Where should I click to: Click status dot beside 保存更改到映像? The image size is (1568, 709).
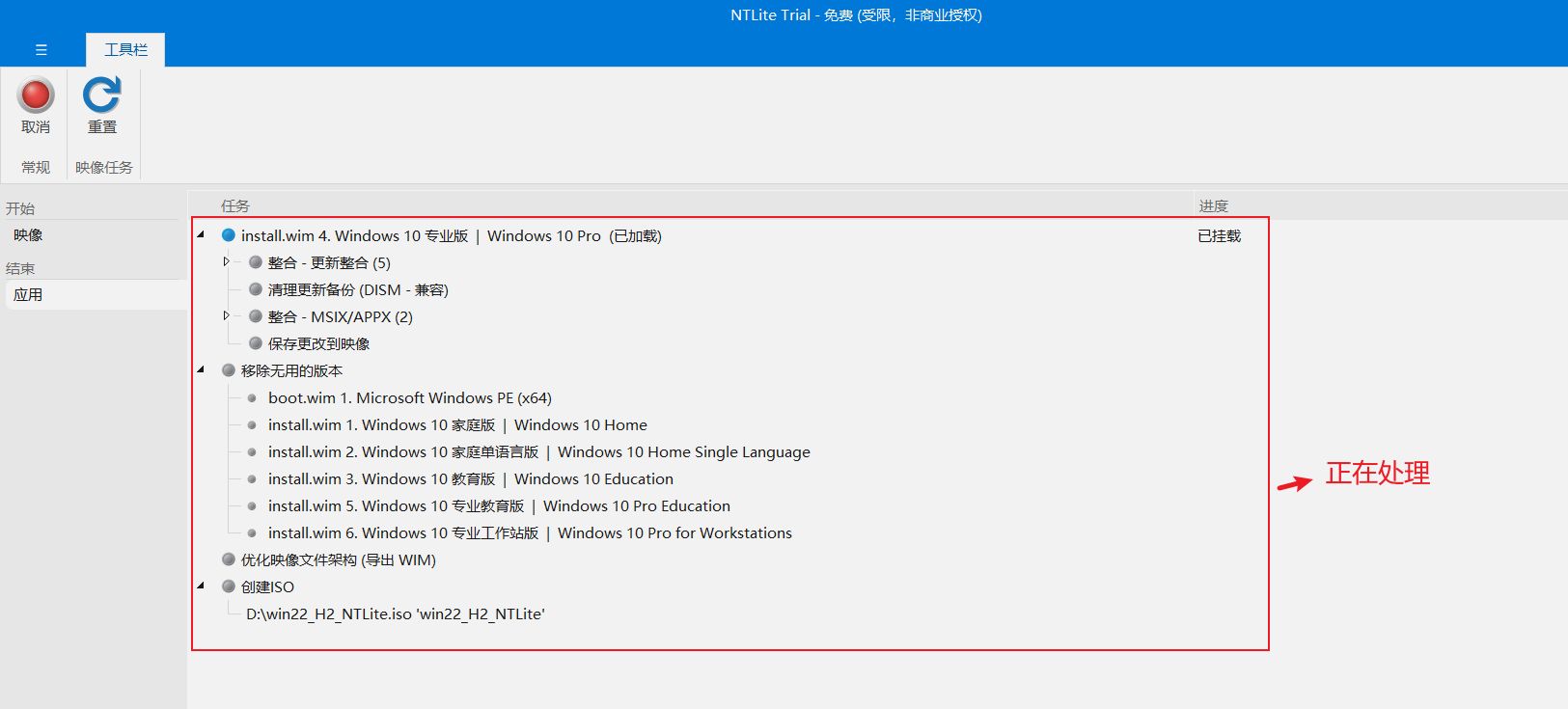click(x=256, y=343)
